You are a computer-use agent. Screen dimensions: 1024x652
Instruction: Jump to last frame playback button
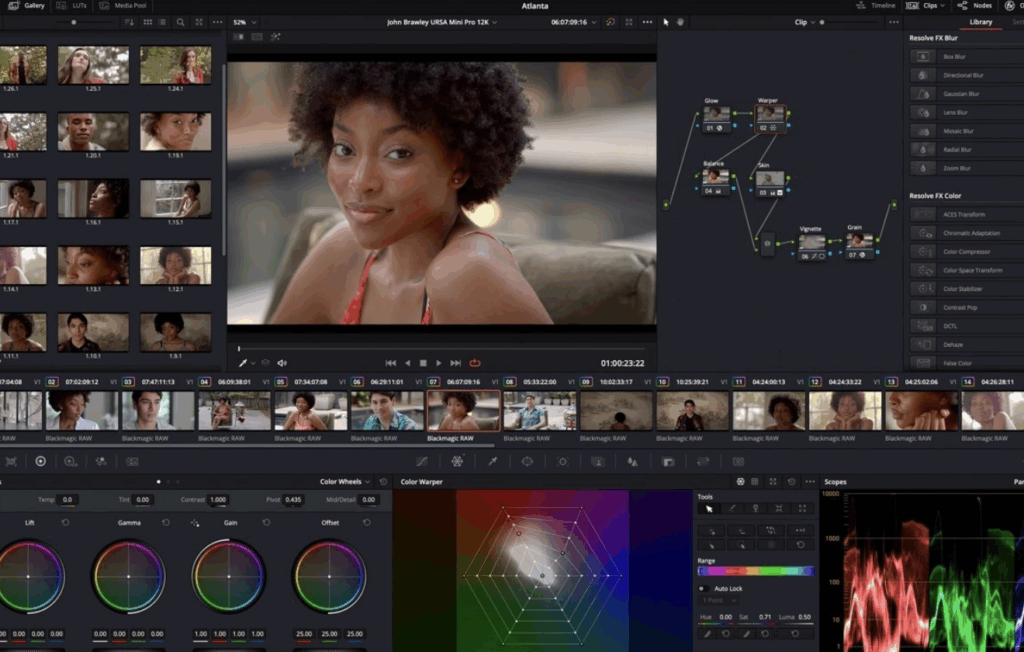456,363
